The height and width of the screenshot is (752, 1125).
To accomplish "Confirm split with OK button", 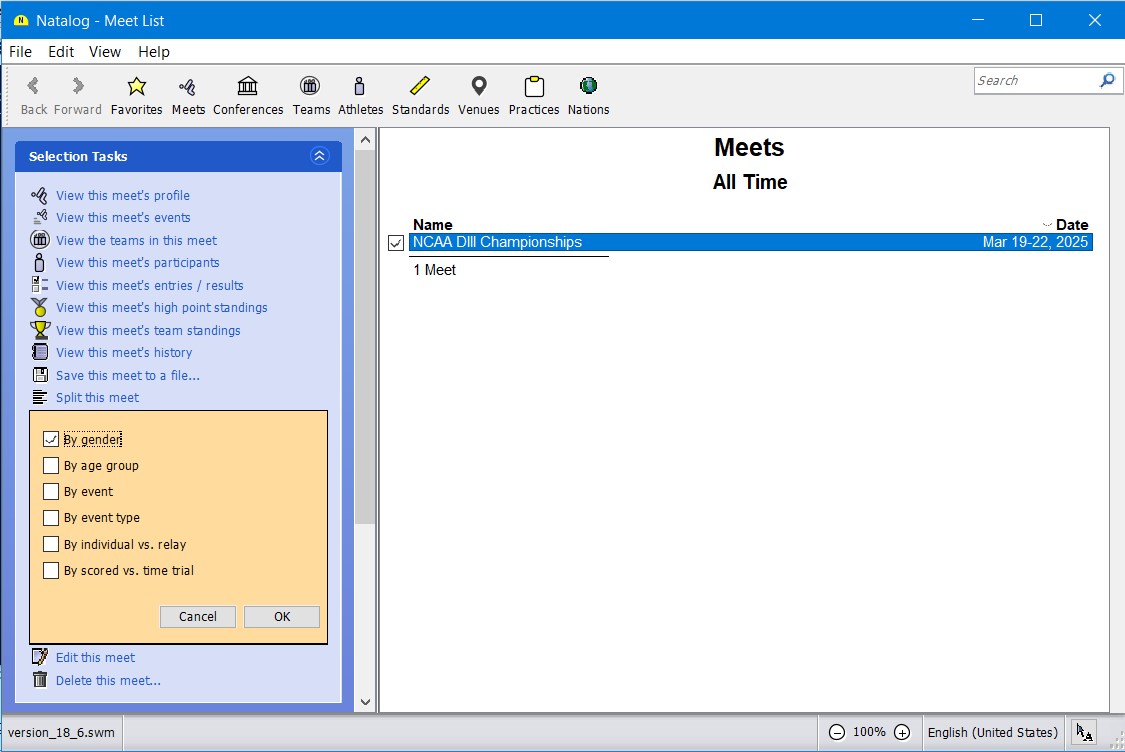I will [282, 617].
